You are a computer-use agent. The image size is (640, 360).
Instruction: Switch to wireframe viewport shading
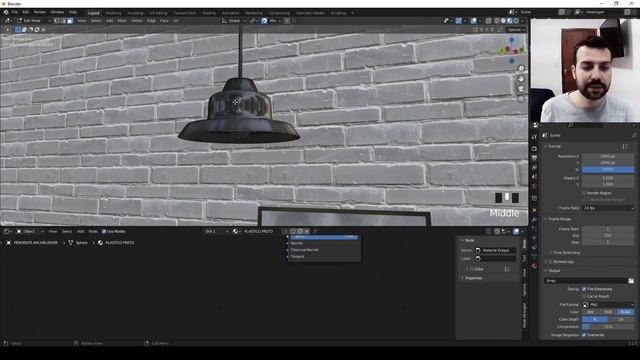(497, 20)
